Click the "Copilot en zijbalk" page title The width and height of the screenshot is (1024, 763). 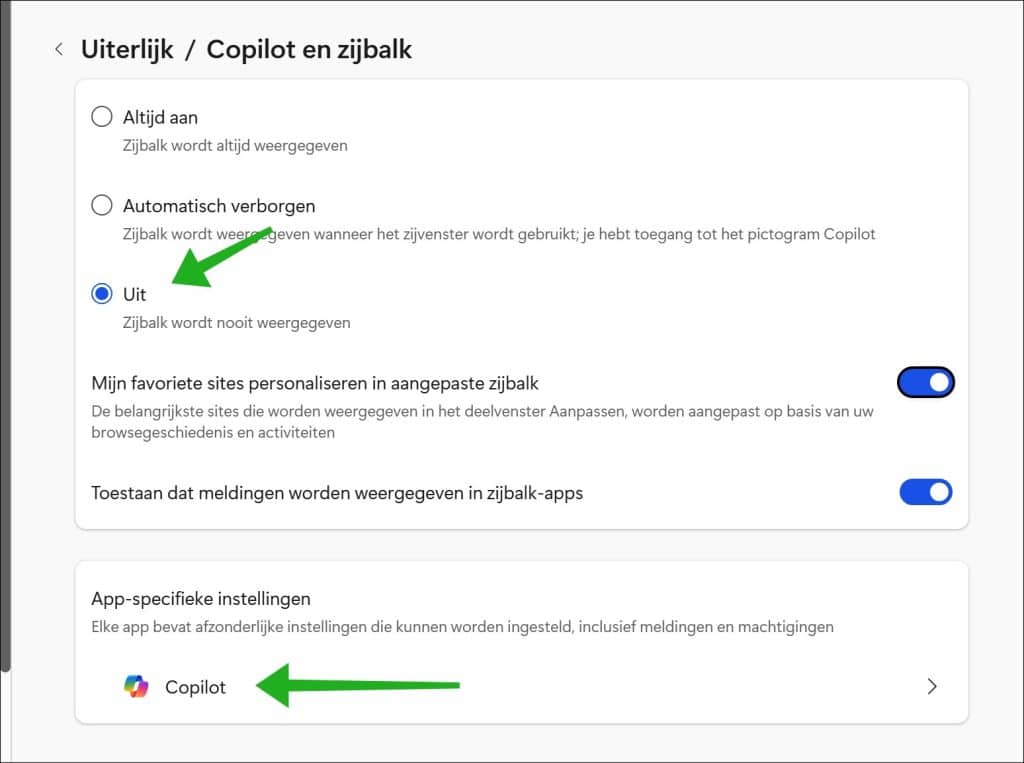[311, 48]
